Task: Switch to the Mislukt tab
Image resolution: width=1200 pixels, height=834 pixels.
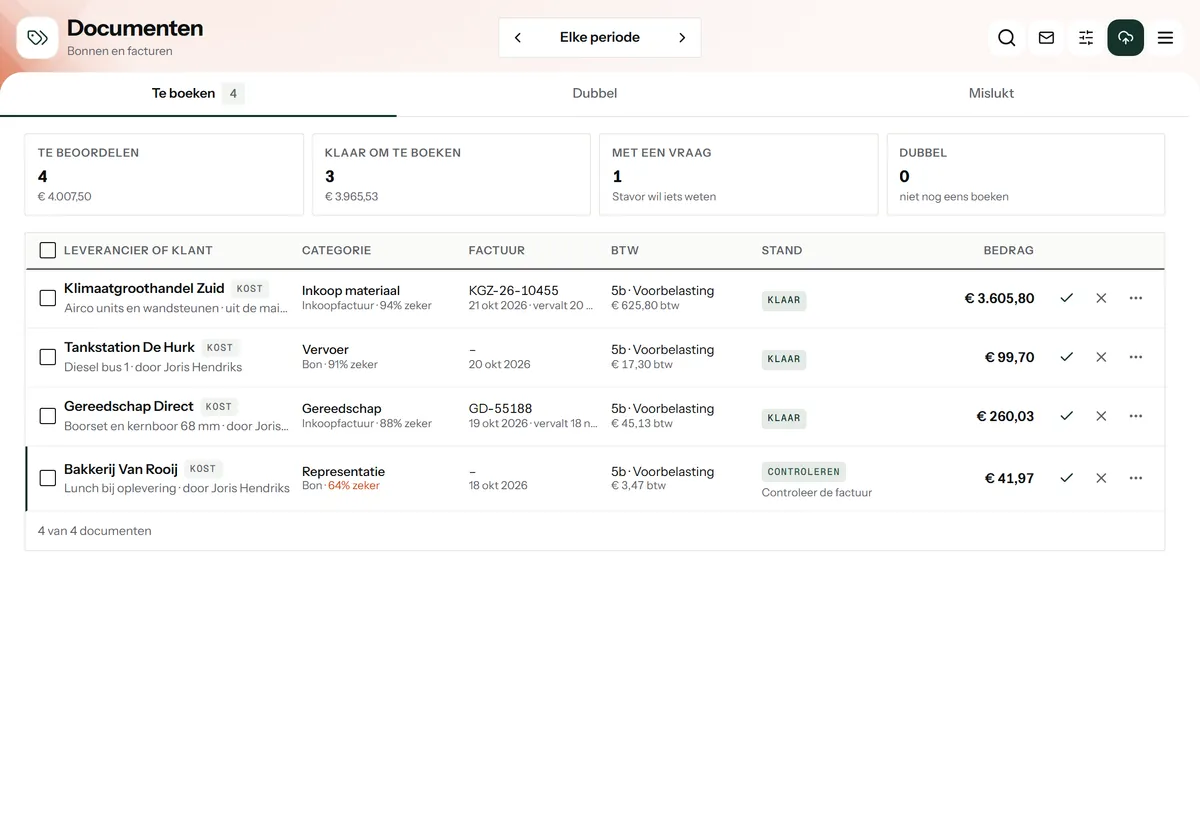Action: pos(992,94)
